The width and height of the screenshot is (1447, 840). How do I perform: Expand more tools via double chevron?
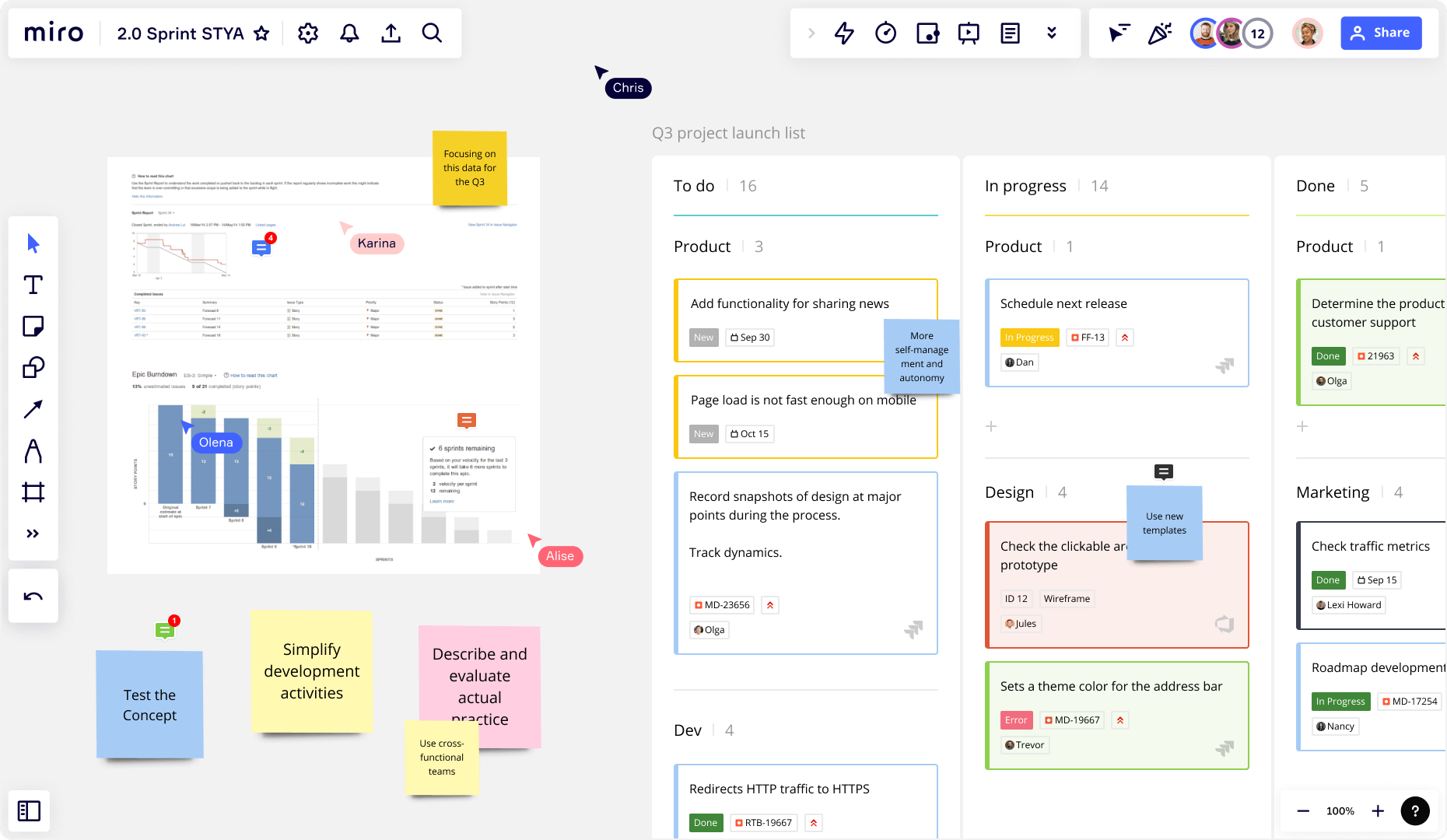coord(33,533)
